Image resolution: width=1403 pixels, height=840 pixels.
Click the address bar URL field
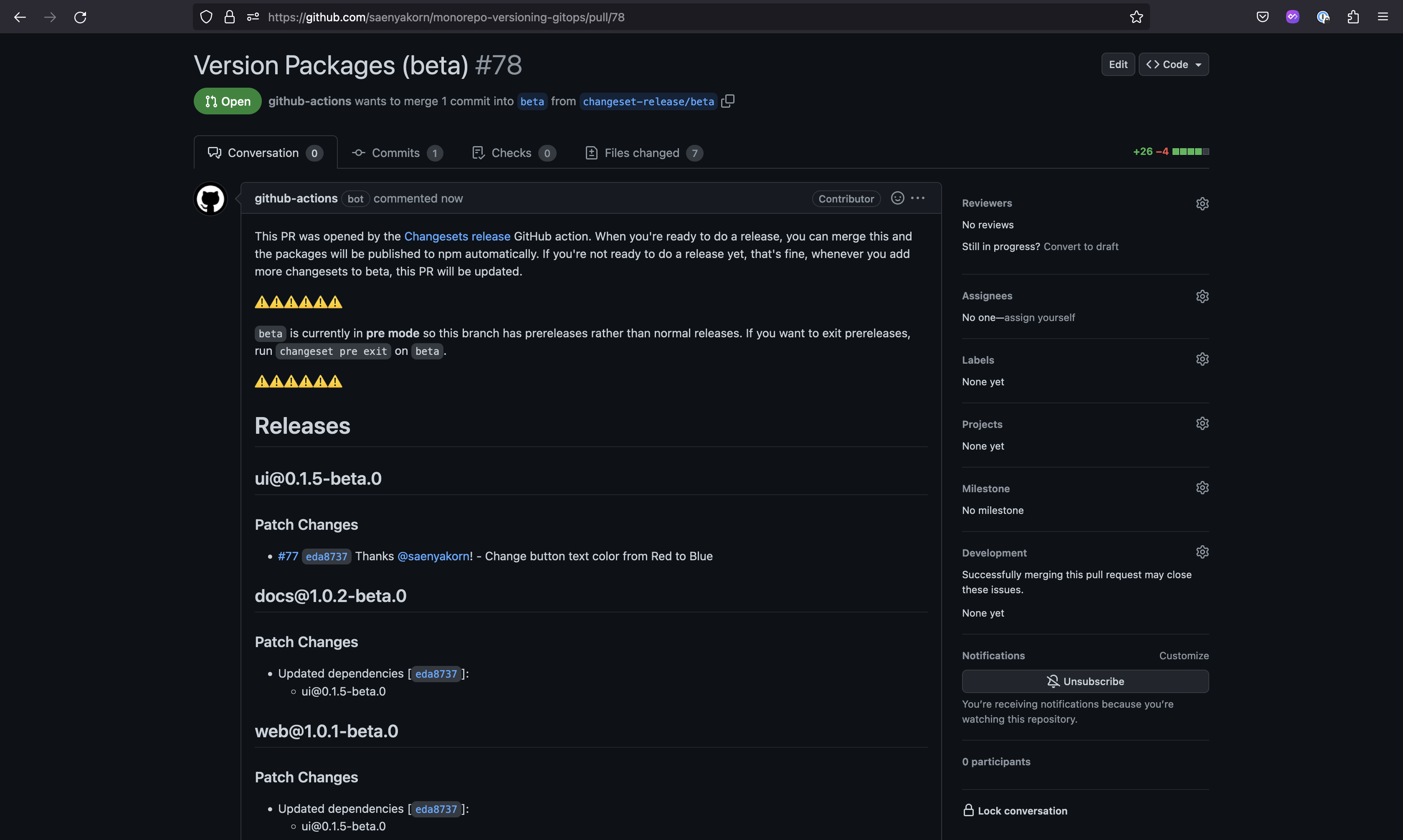tap(671, 17)
